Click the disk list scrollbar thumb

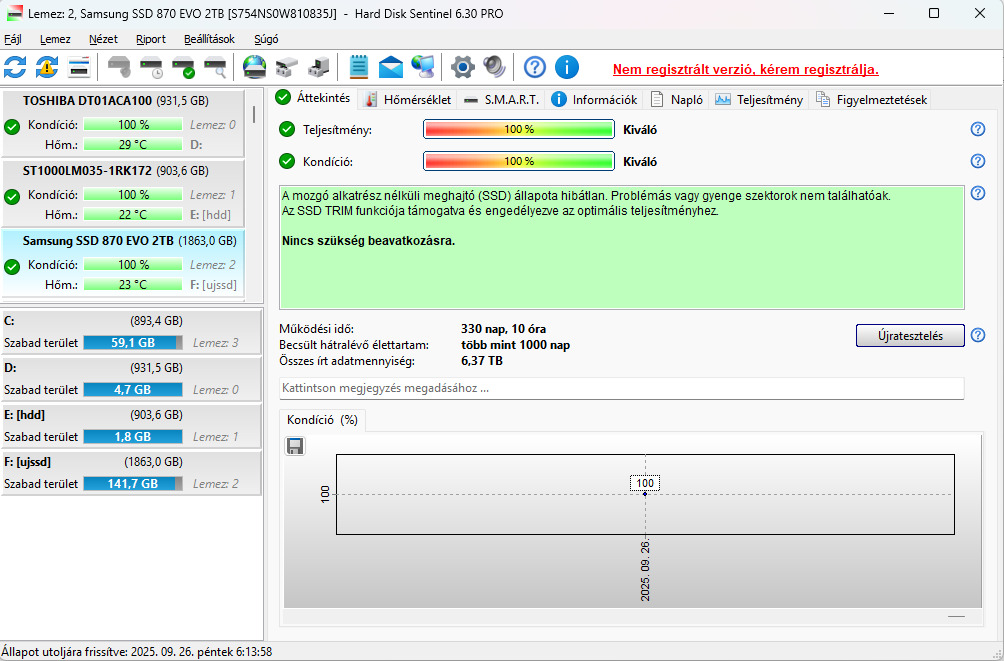click(x=254, y=115)
